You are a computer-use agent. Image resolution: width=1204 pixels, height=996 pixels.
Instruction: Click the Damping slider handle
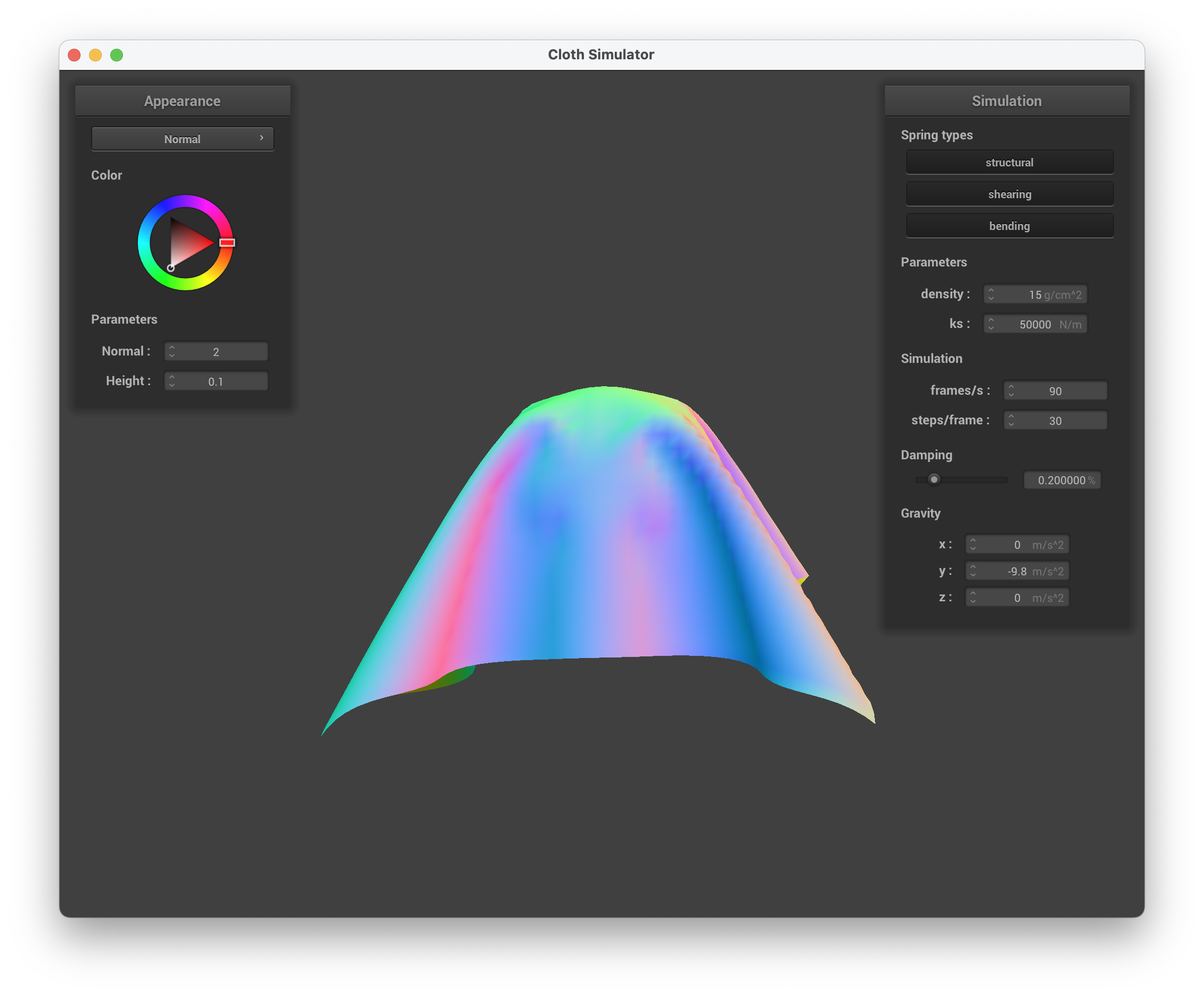[x=934, y=479]
